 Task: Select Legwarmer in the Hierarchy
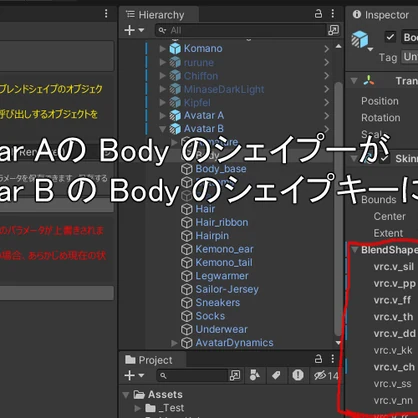(x=222, y=276)
